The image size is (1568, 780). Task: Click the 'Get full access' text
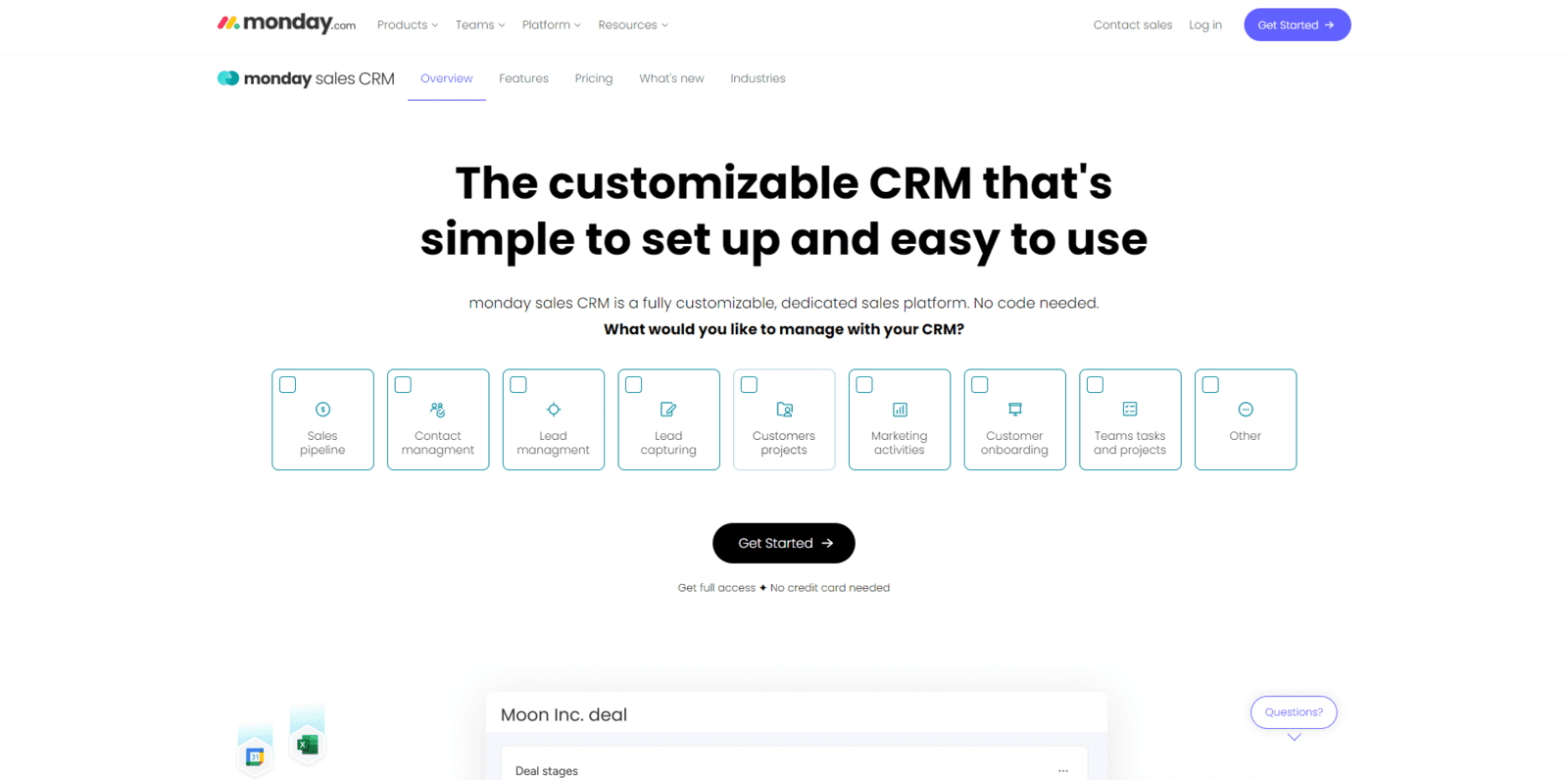(x=716, y=588)
